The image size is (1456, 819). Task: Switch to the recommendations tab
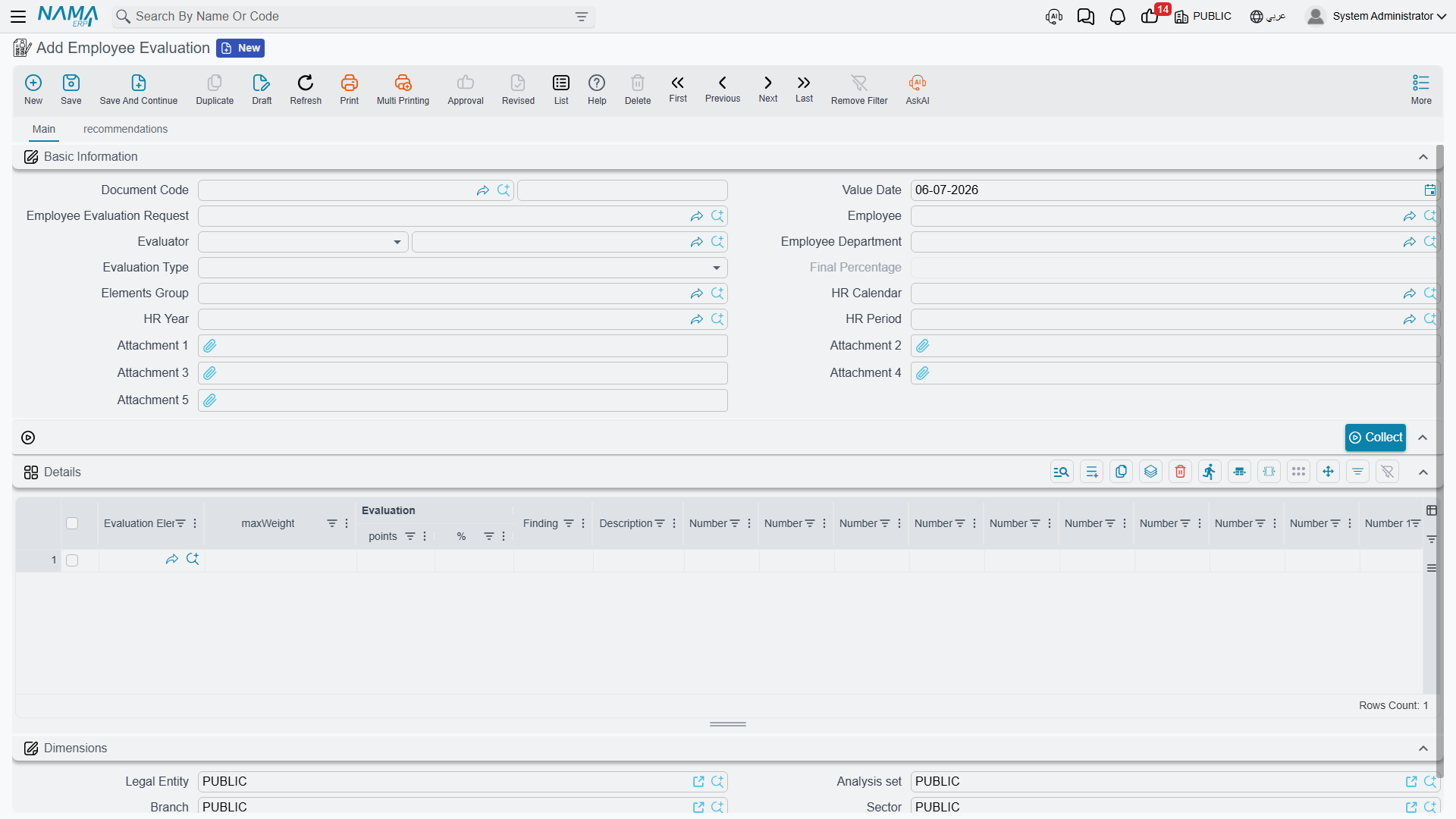(125, 129)
